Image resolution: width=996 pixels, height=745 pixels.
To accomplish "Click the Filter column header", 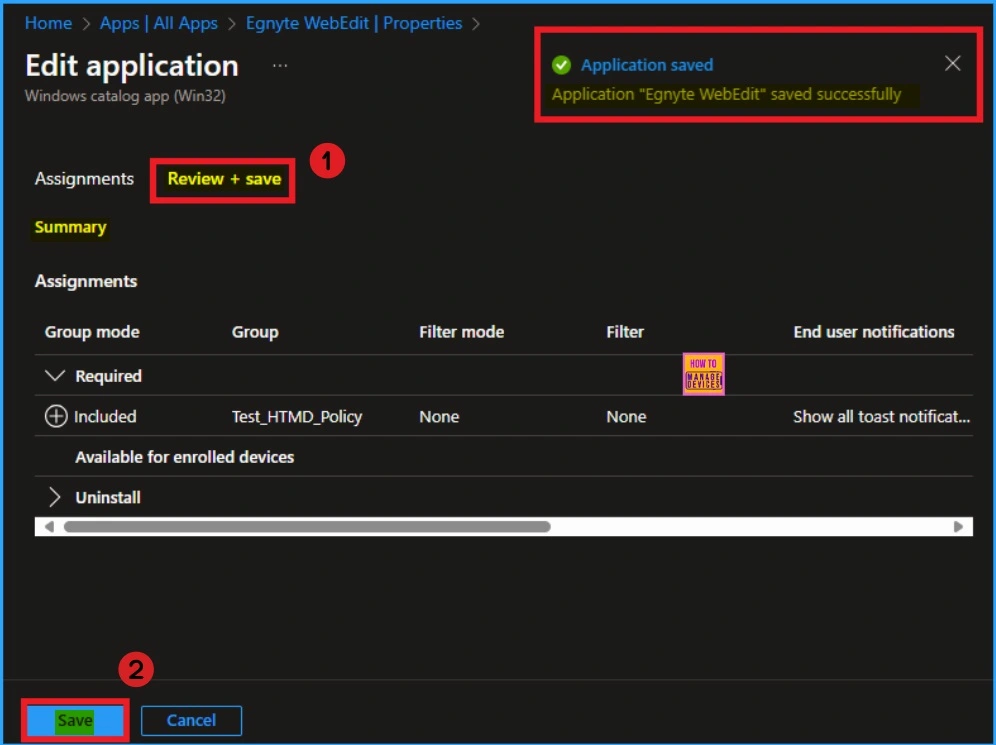I will [624, 332].
